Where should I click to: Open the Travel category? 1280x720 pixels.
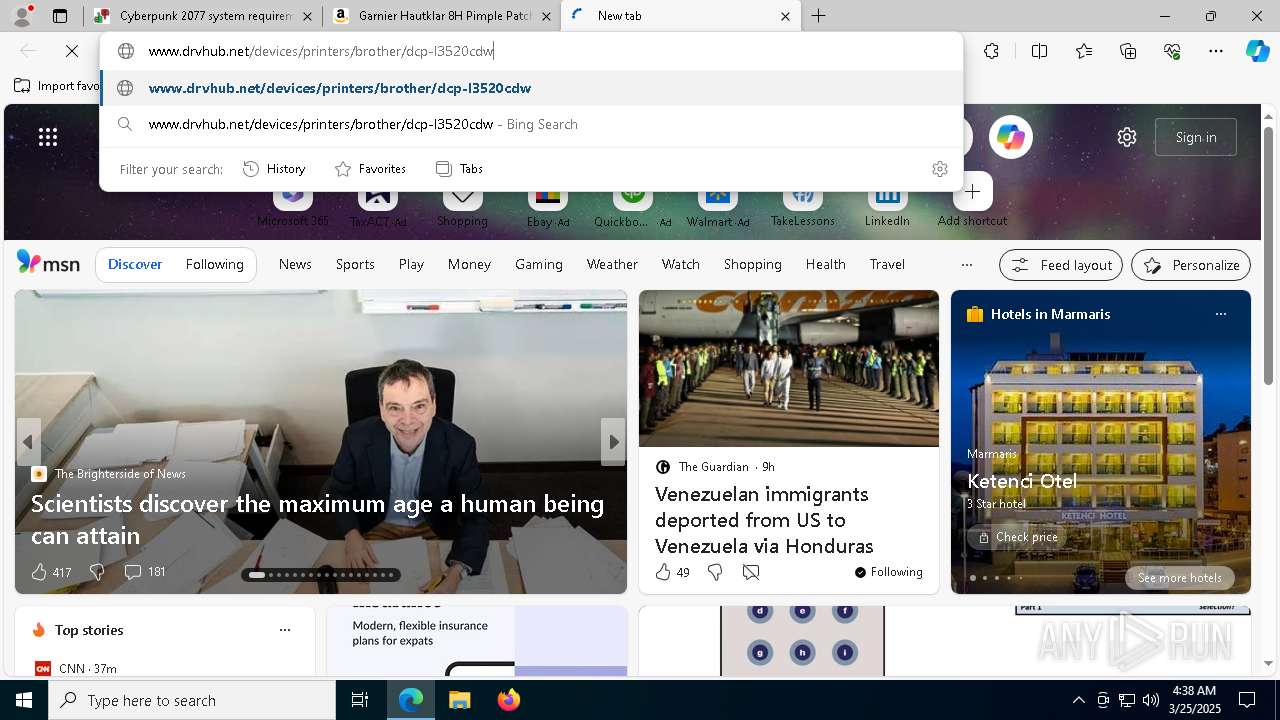887,265
